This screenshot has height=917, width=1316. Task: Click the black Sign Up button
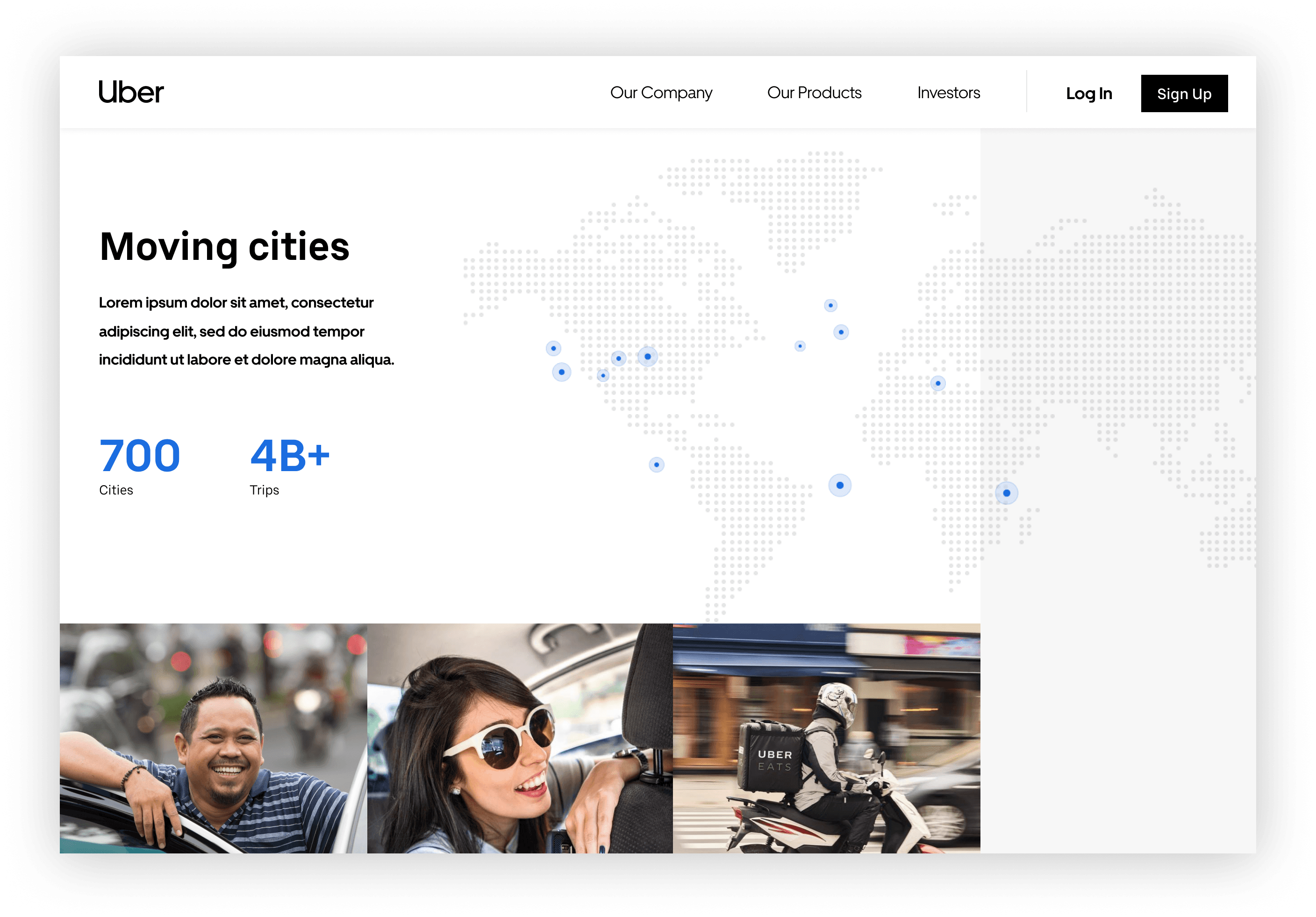1184,93
